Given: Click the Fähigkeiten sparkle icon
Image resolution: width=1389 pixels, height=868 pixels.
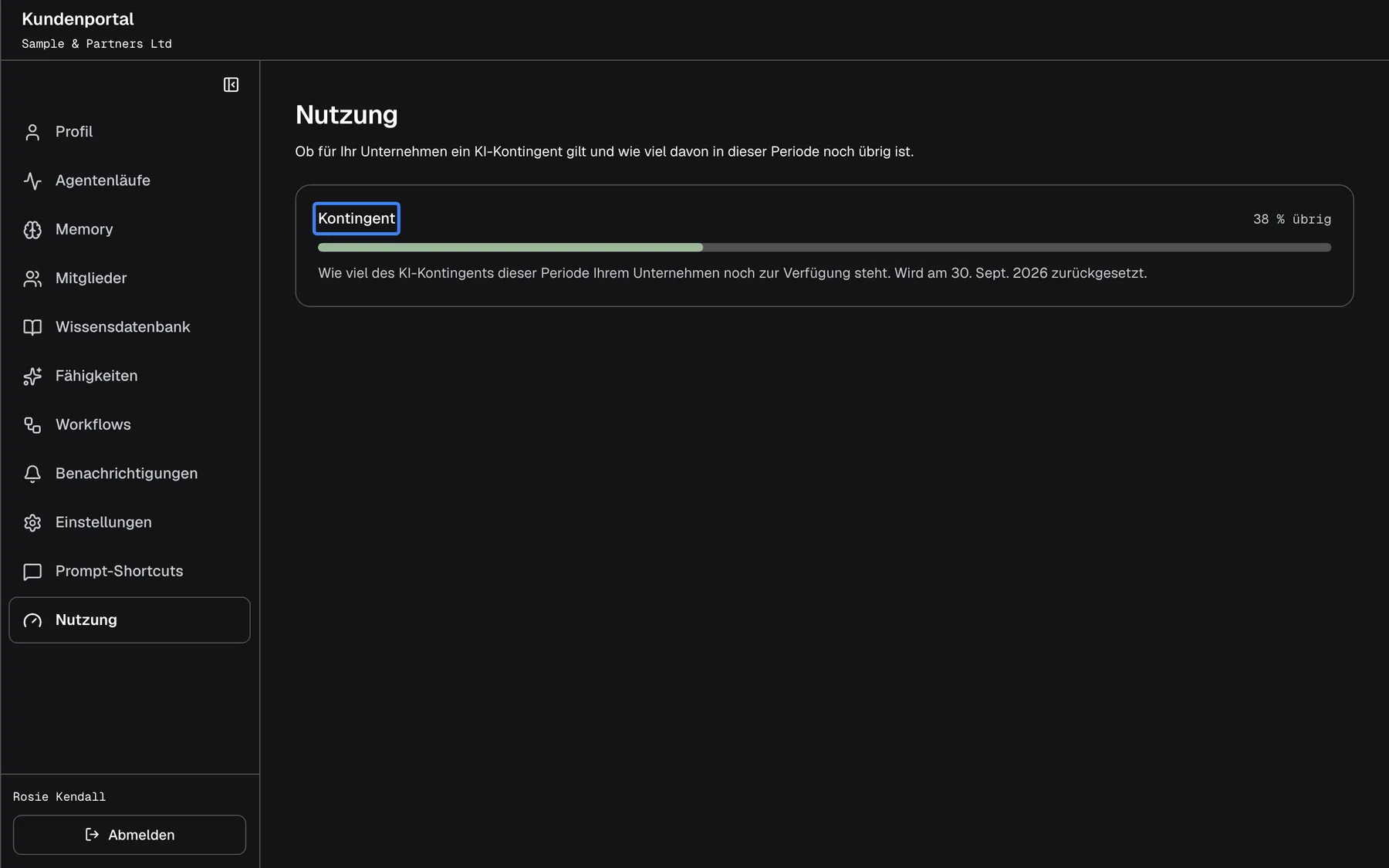Looking at the screenshot, I should coord(32,377).
